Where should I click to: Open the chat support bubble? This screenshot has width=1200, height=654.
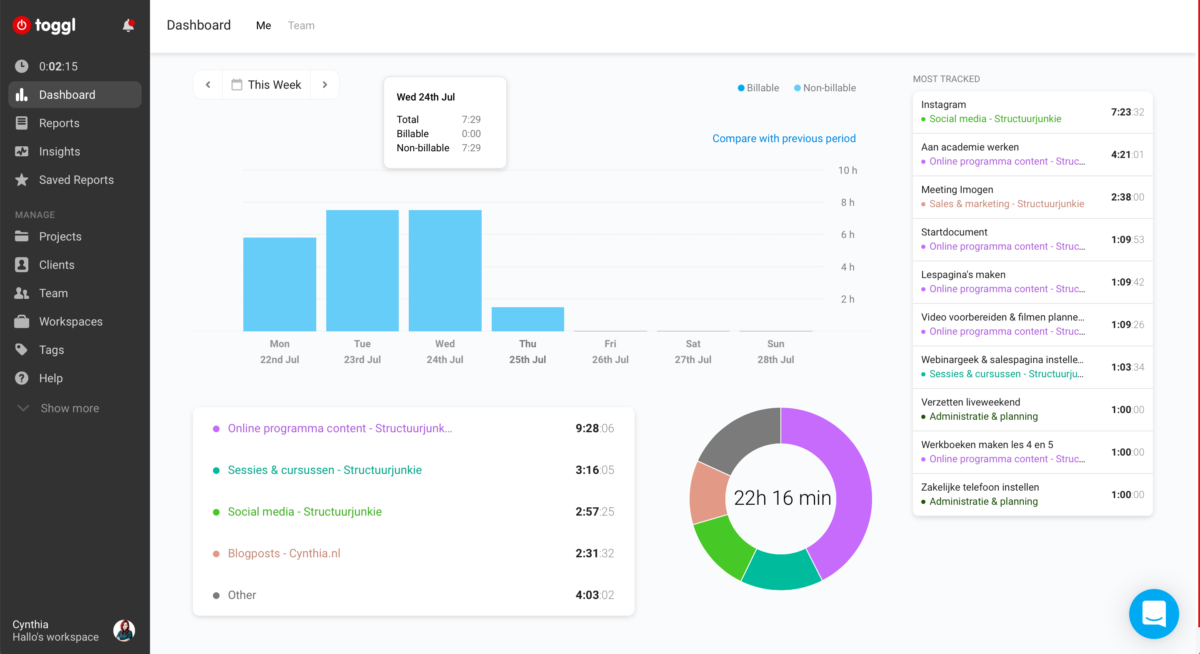(1153, 613)
